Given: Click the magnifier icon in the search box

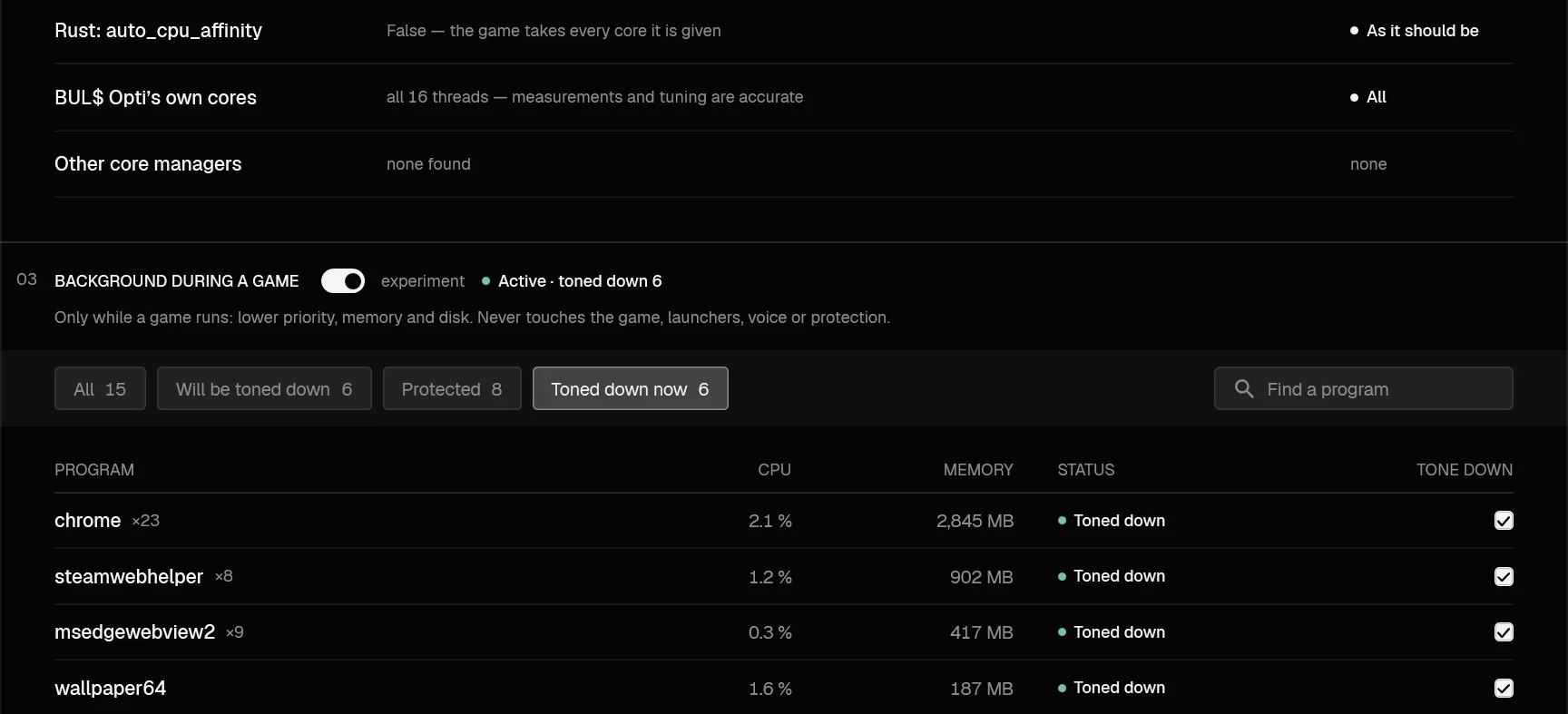Looking at the screenshot, I should coord(1244,389).
